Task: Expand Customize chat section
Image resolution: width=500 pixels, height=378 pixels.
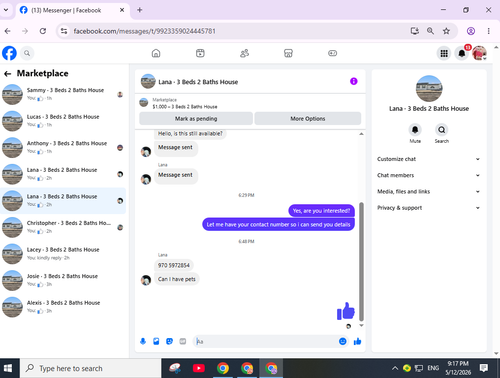Action: pyautogui.click(x=429, y=159)
